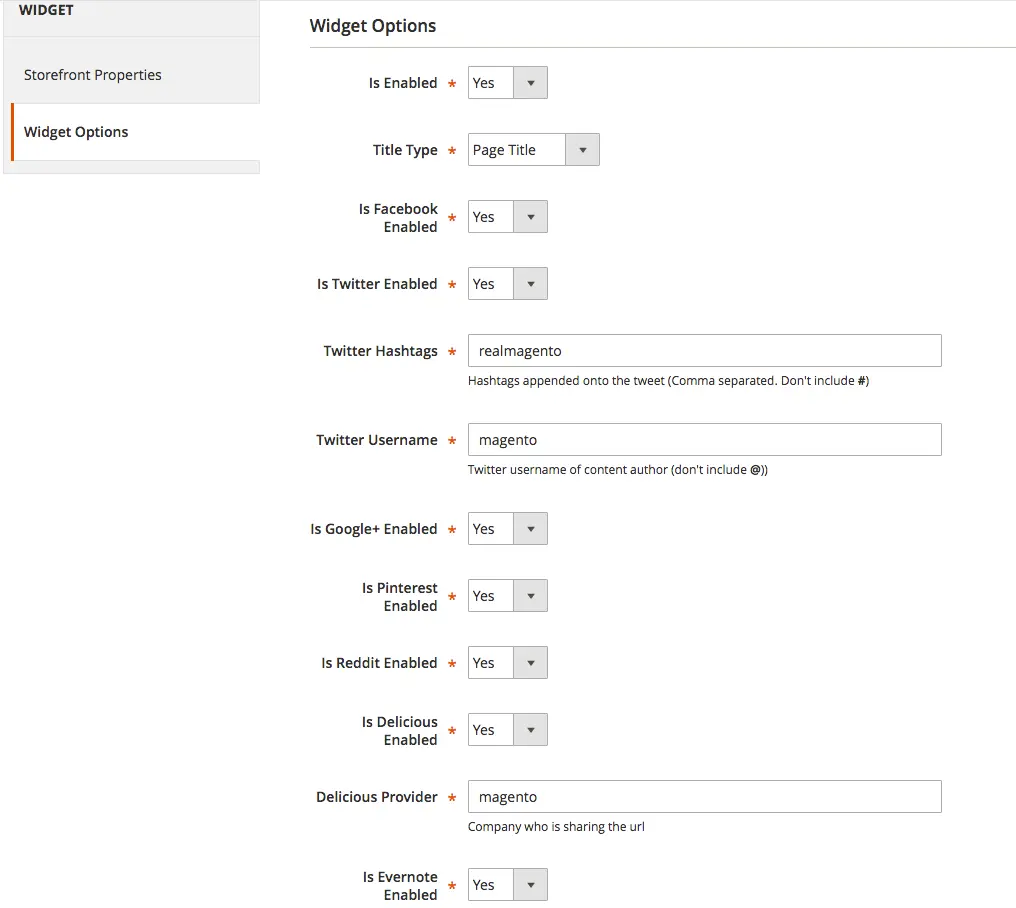Open the Is Reddit Enabled dropdown

pyautogui.click(x=507, y=663)
